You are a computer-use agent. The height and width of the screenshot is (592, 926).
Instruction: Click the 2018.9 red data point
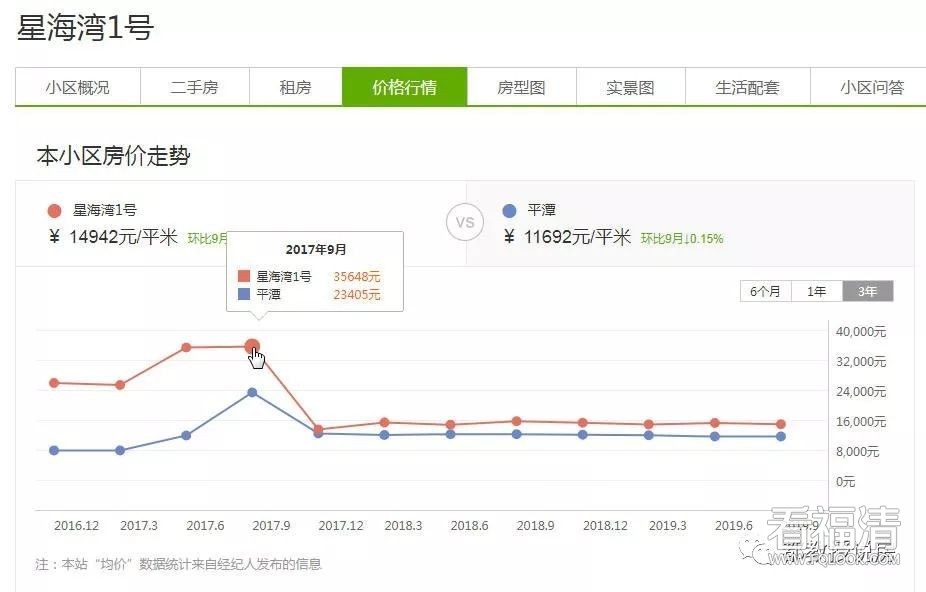coord(517,421)
